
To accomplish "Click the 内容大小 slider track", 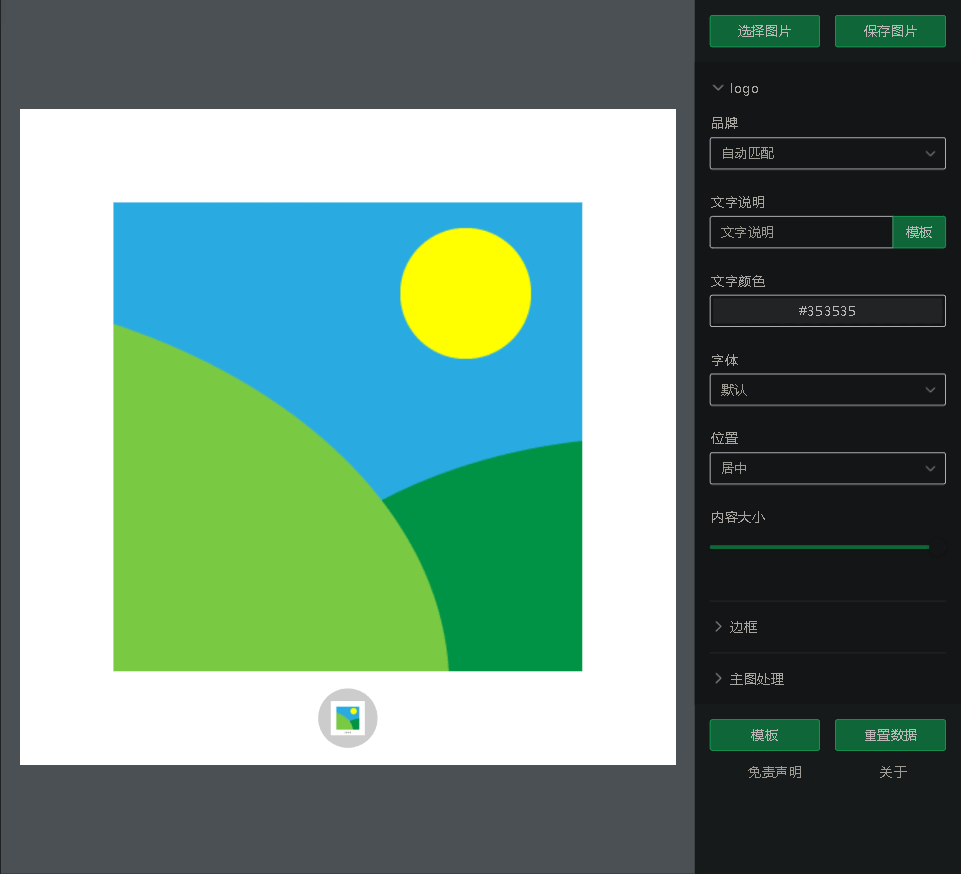I will [827, 547].
